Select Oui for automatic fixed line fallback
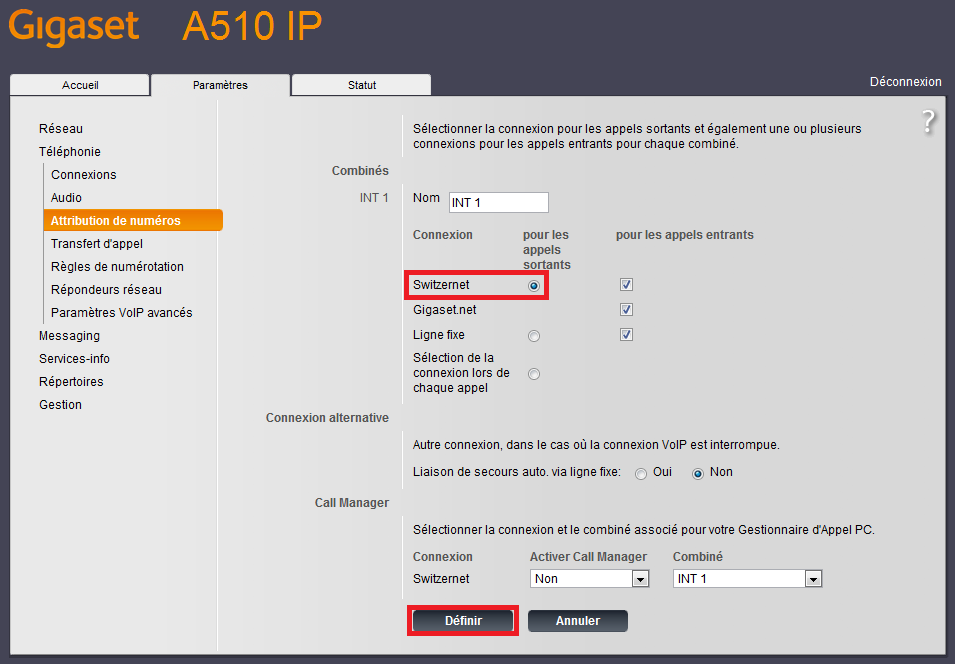955x664 pixels. [x=641, y=473]
